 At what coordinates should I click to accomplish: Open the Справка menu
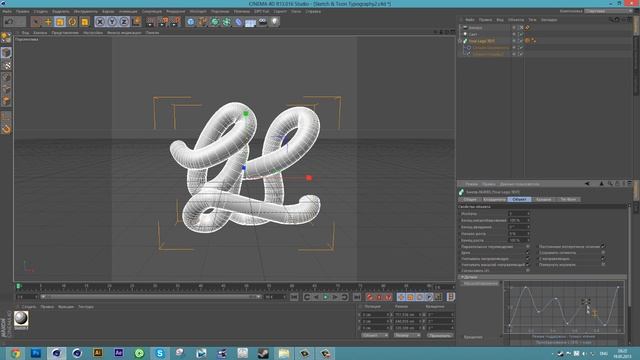313,11
